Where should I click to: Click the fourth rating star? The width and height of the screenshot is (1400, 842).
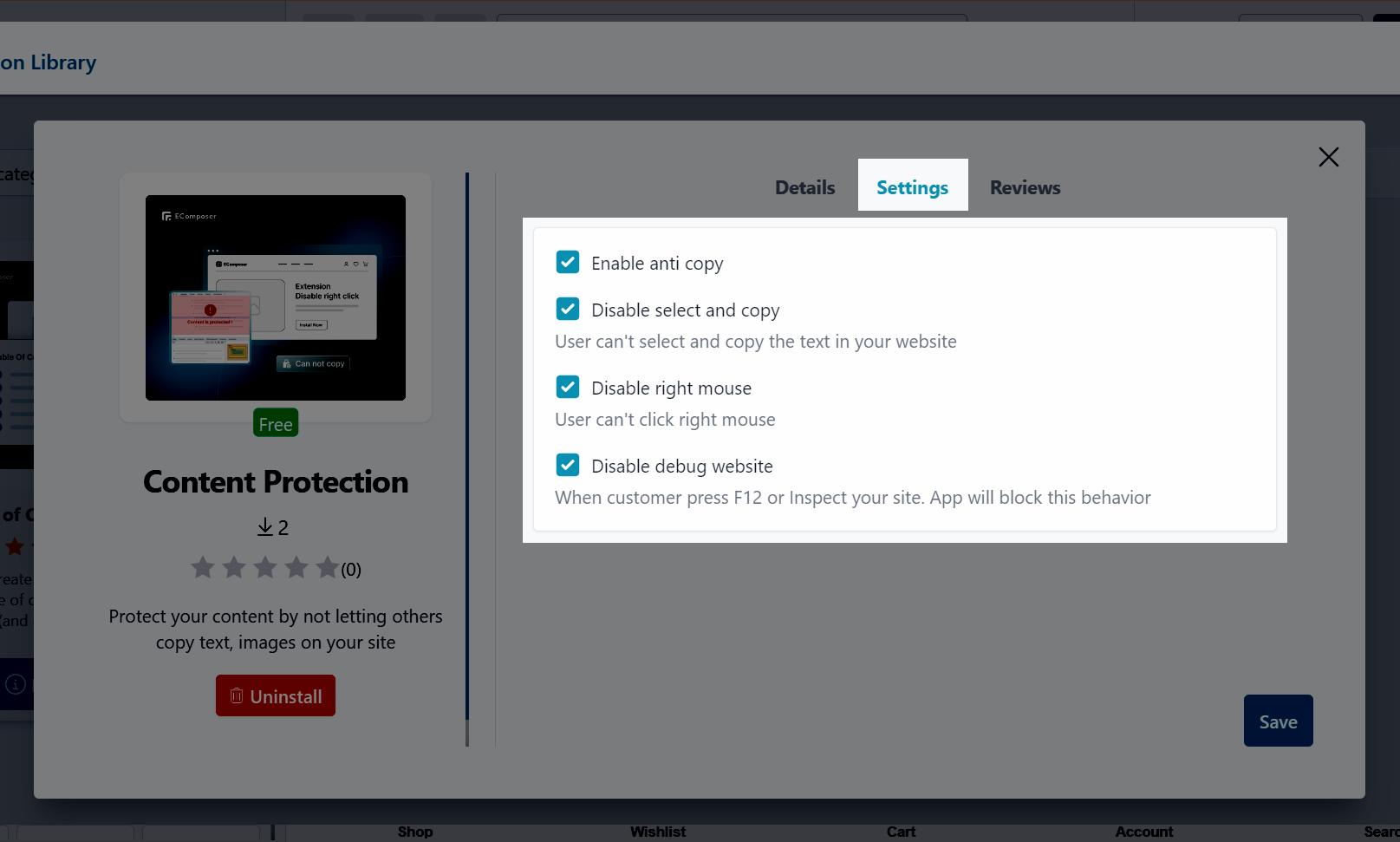pos(296,568)
